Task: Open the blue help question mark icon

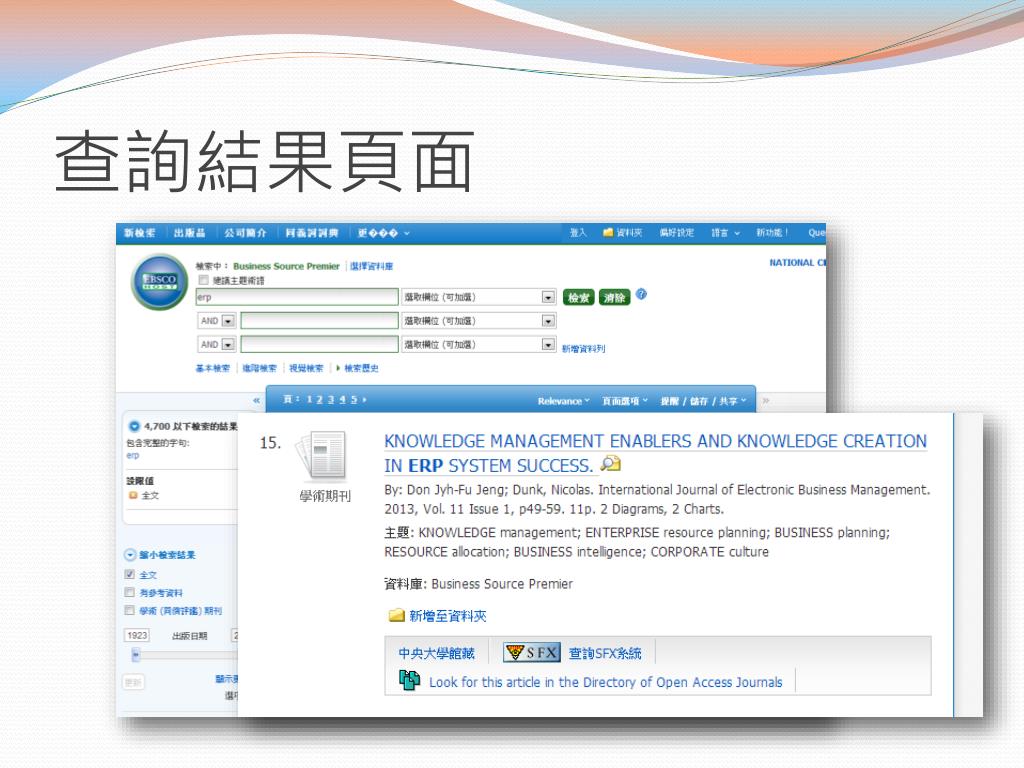Action: click(x=641, y=294)
